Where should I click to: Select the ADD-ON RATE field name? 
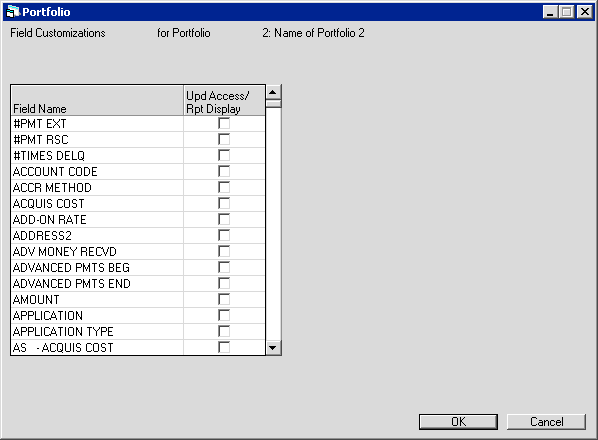click(50, 220)
